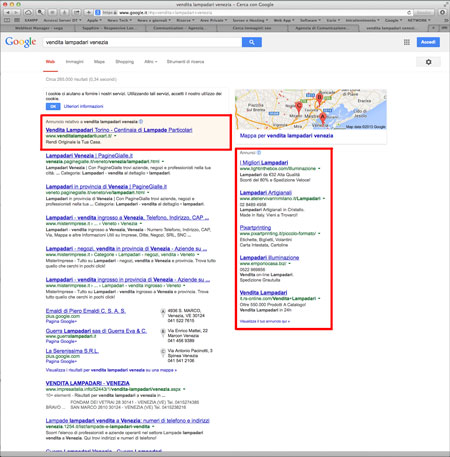Go back with Safari's back arrow

[x=7, y=12]
